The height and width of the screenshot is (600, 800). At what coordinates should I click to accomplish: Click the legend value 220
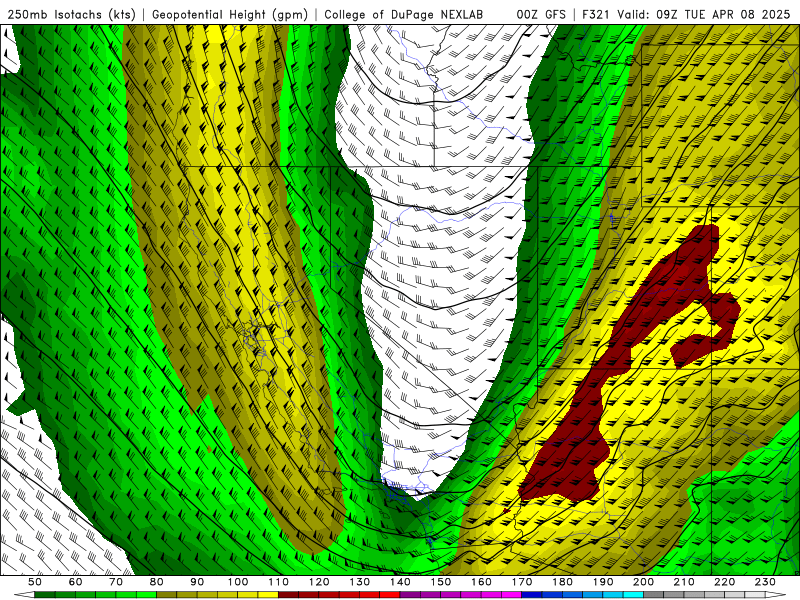(724, 582)
